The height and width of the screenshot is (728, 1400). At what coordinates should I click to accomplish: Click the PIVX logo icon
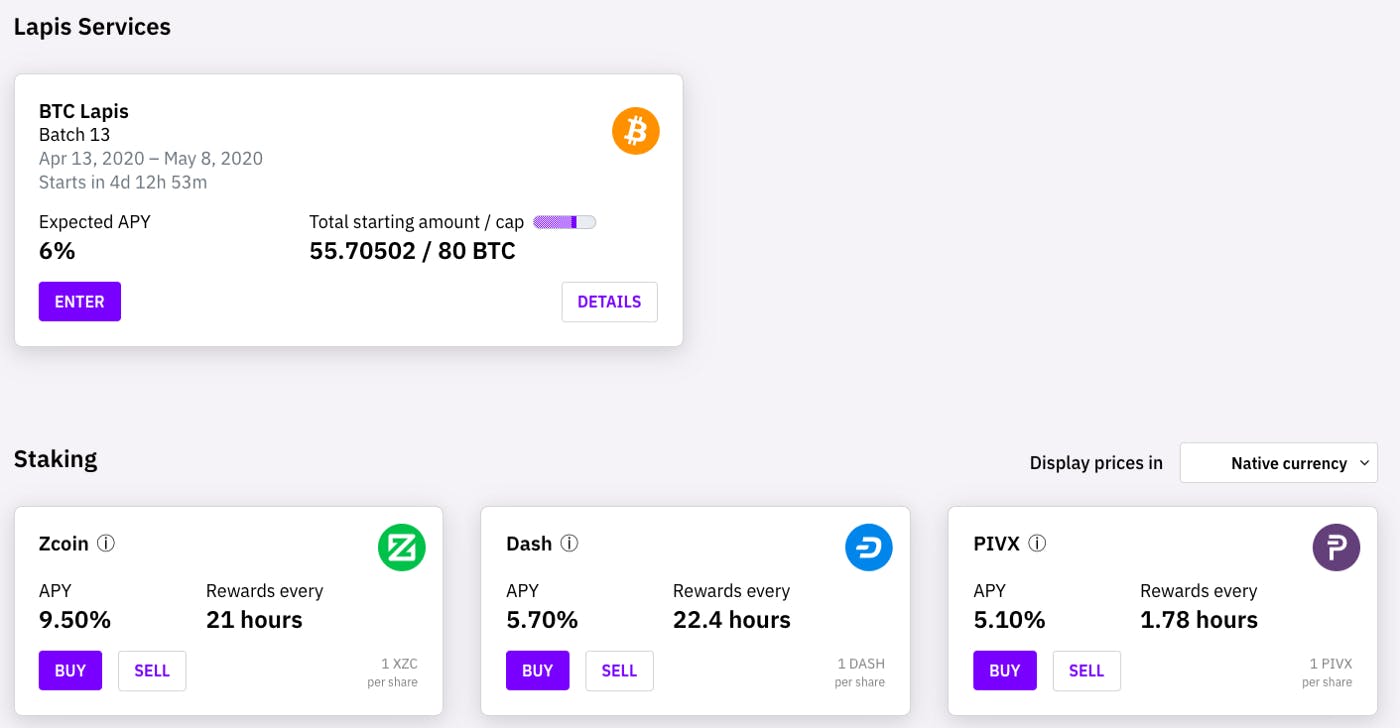tap(1336, 548)
